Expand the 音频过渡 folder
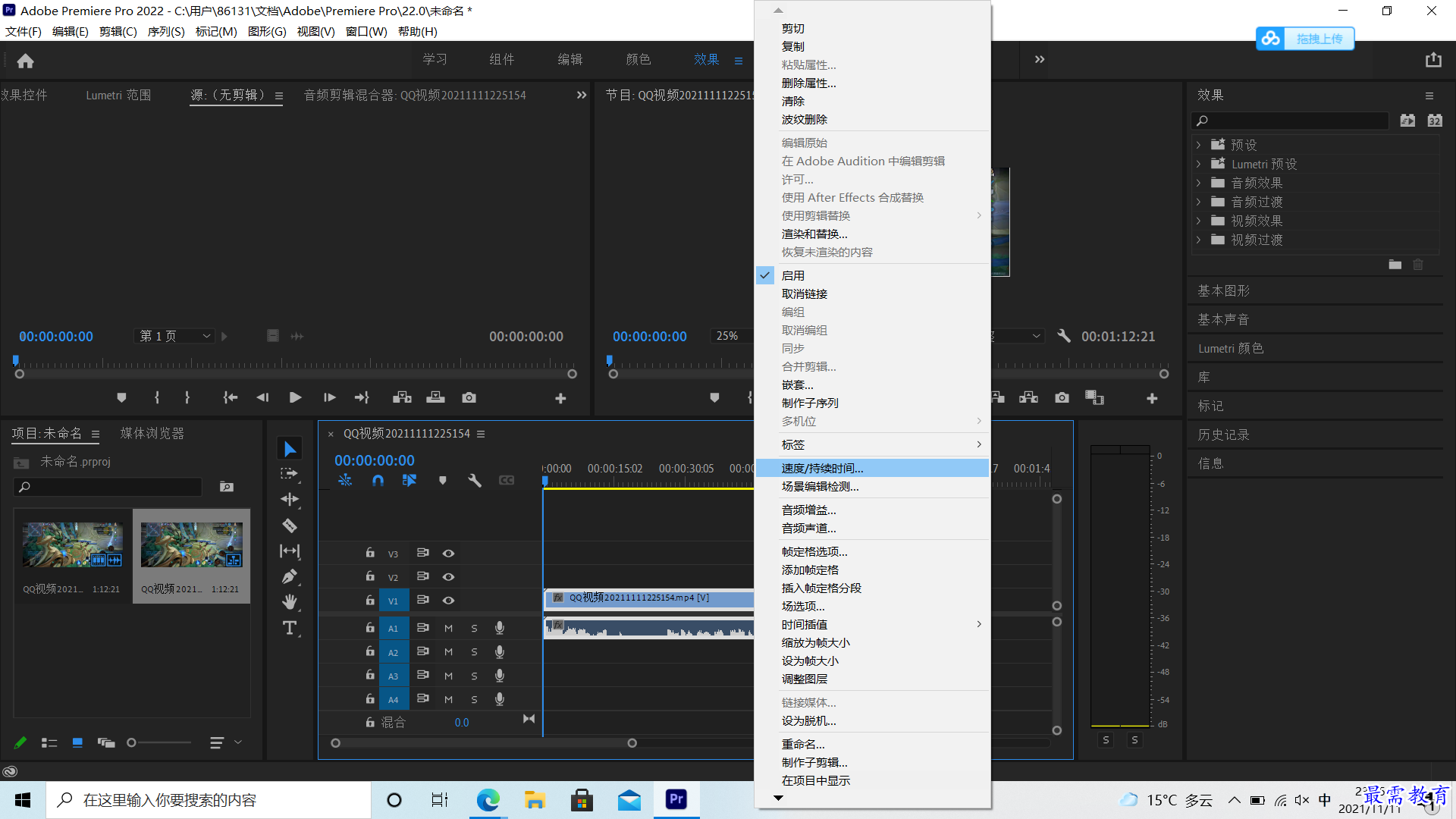Image resolution: width=1456 pixels, height=819 pixels. (1198, 202)
